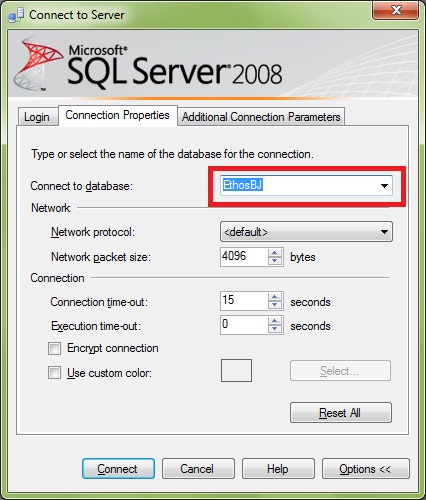426x500 pixels.
Task: Click the Execution time-out field showing 0
Action: point(243,325)
